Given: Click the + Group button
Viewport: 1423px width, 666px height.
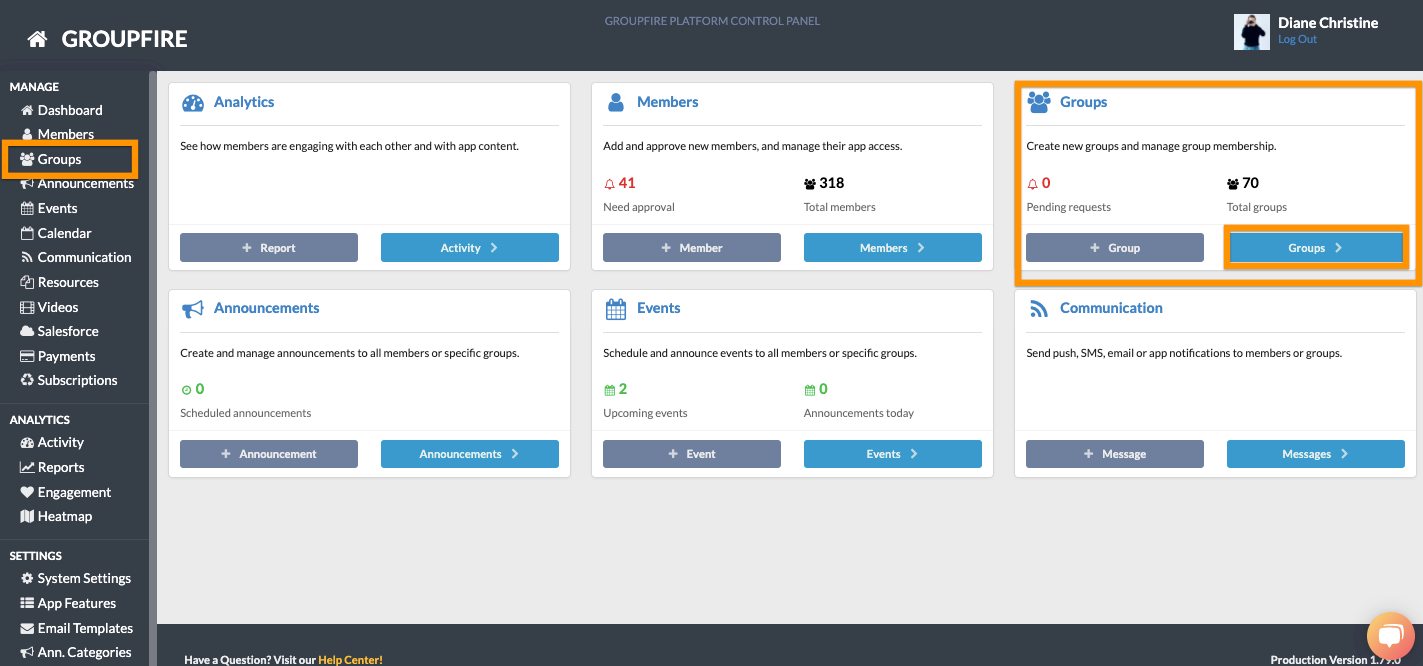Looking at the screenshot, I should [1115, 248].
